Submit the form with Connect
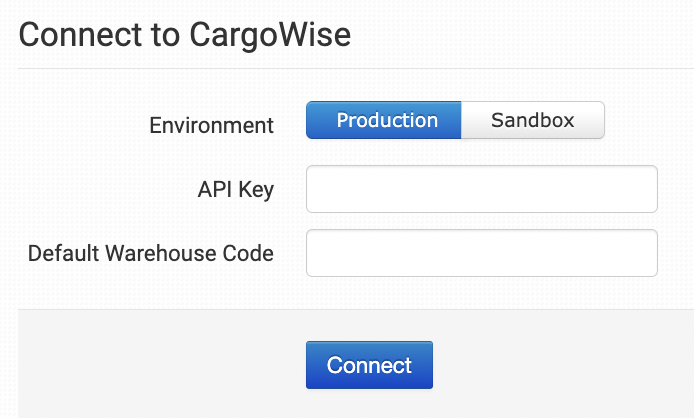Image resolution: width=694 pixels, height=418 pixels. [x=369, y=365]
